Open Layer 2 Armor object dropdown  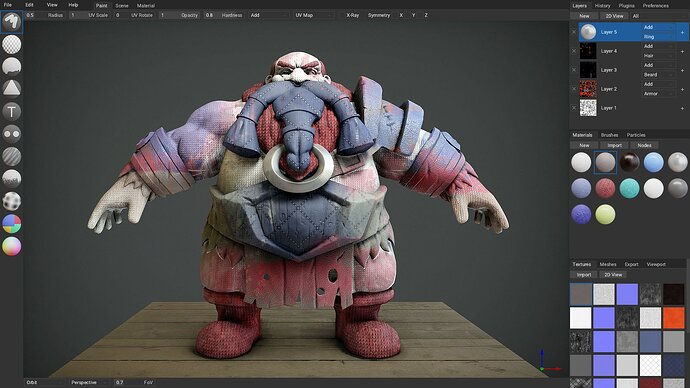click(x=658, y=94)
